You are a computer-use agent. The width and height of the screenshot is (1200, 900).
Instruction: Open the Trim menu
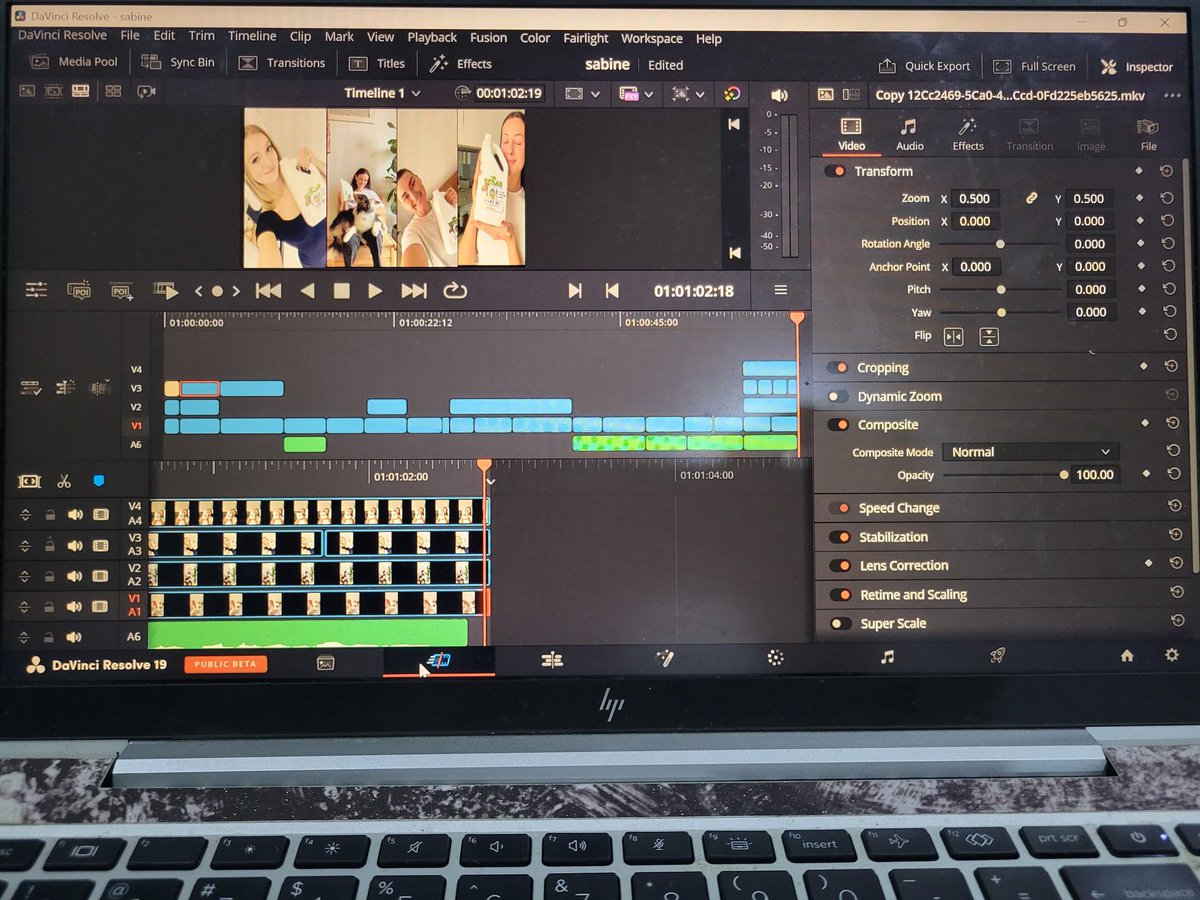(x=202, y=35)
